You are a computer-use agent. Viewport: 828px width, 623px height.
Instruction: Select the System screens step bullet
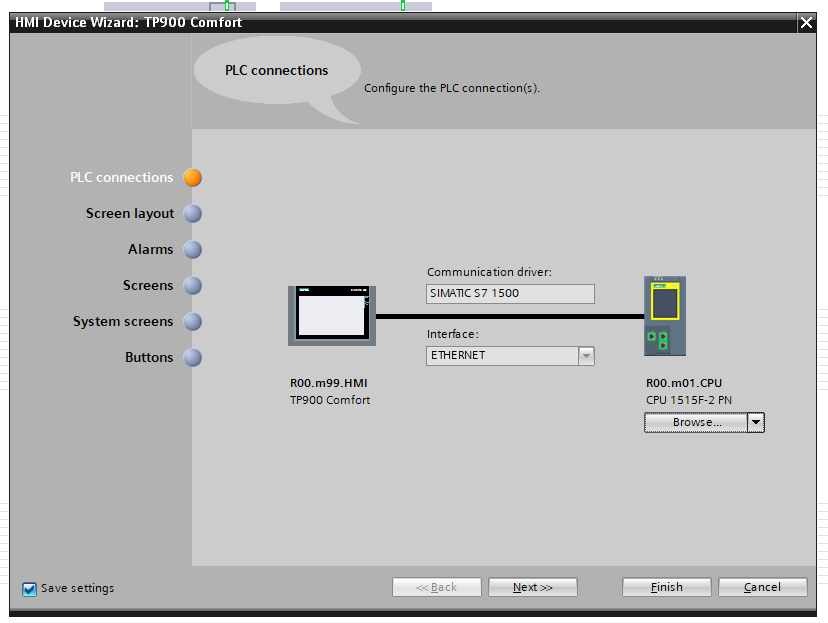(193, 321)
